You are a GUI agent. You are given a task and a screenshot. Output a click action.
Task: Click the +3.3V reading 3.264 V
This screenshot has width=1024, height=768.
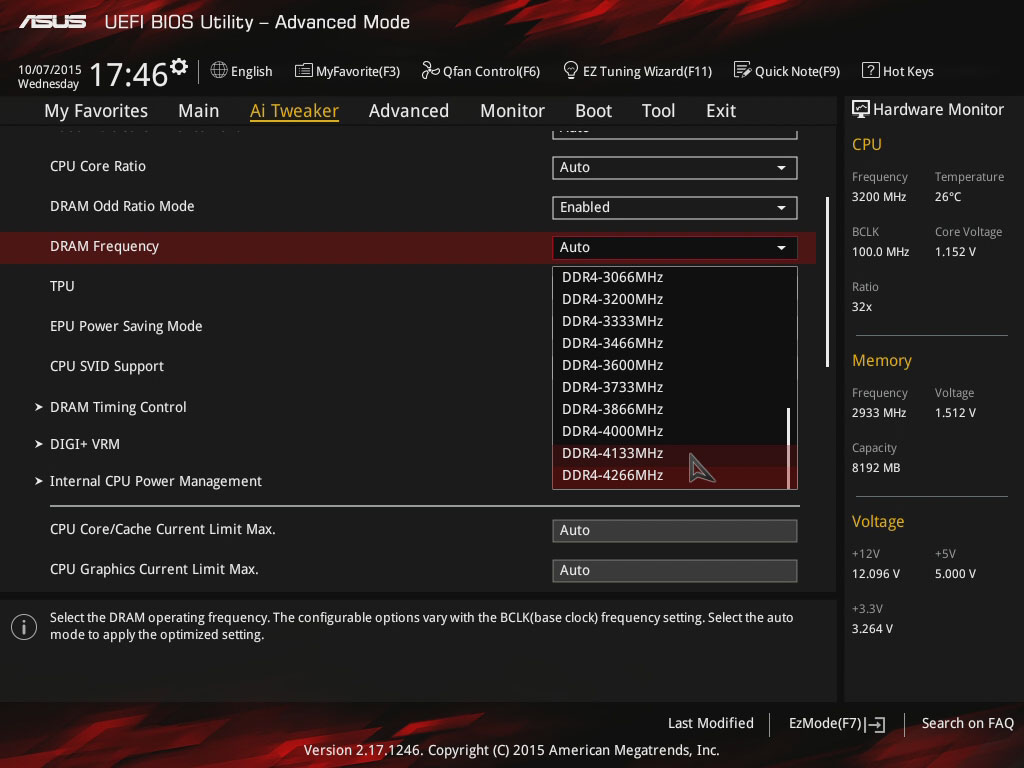[x=872, y=629]
